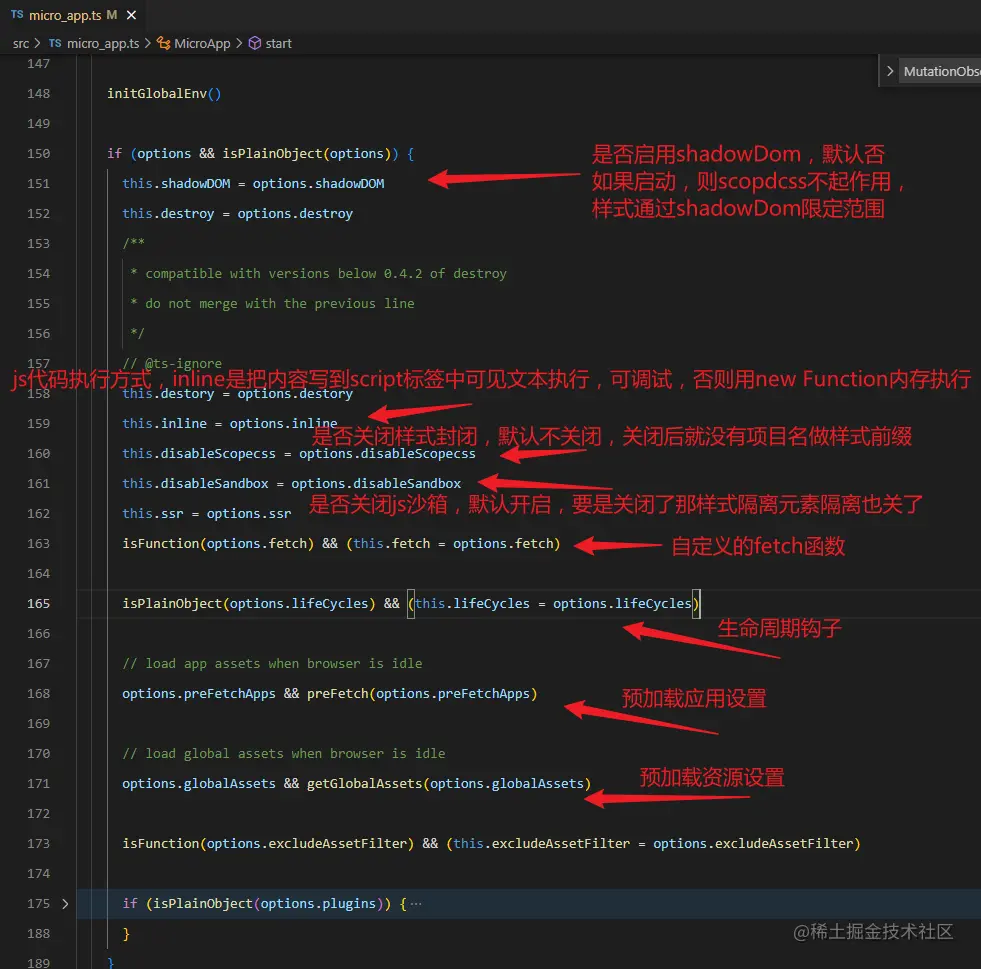
Task: Click line number 171
Action: click(x=38, y=783)
